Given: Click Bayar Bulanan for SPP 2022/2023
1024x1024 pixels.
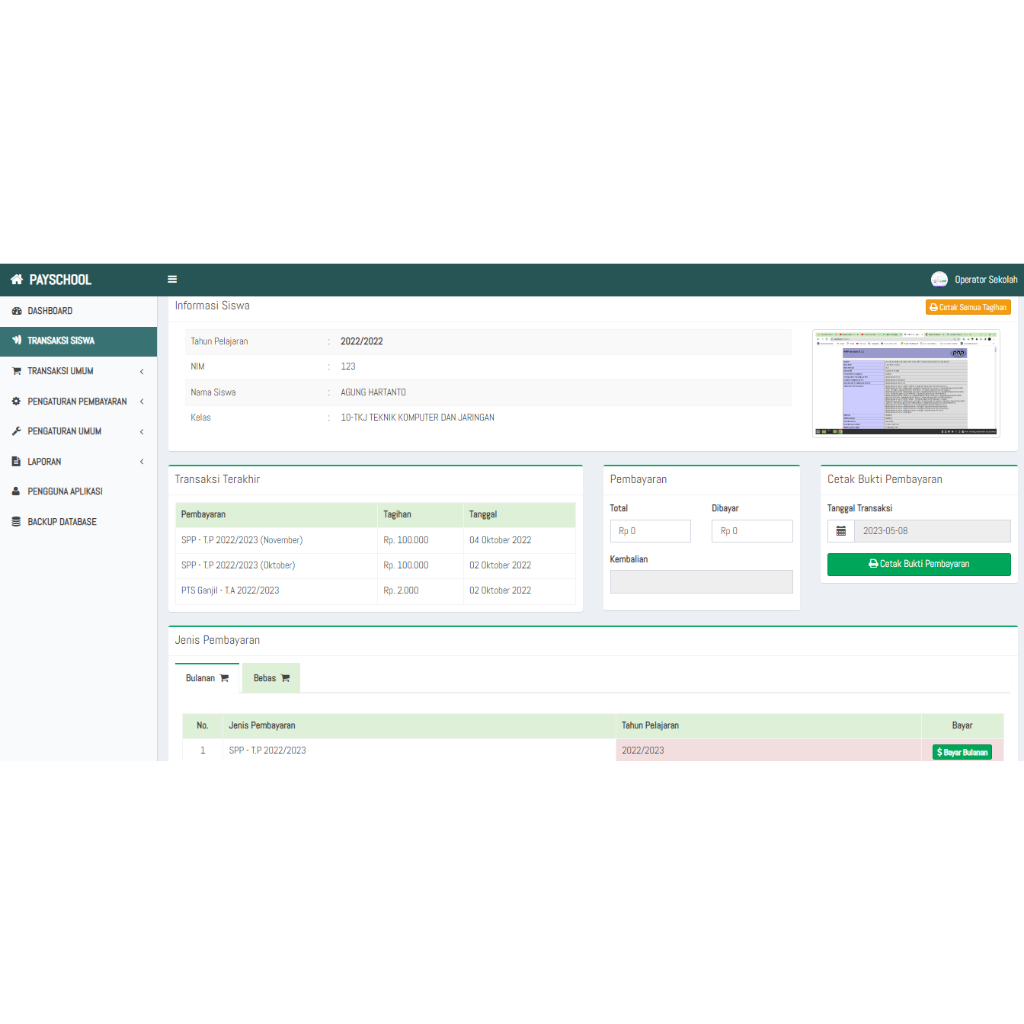Looking at the screenshot, I should point(962,752).
